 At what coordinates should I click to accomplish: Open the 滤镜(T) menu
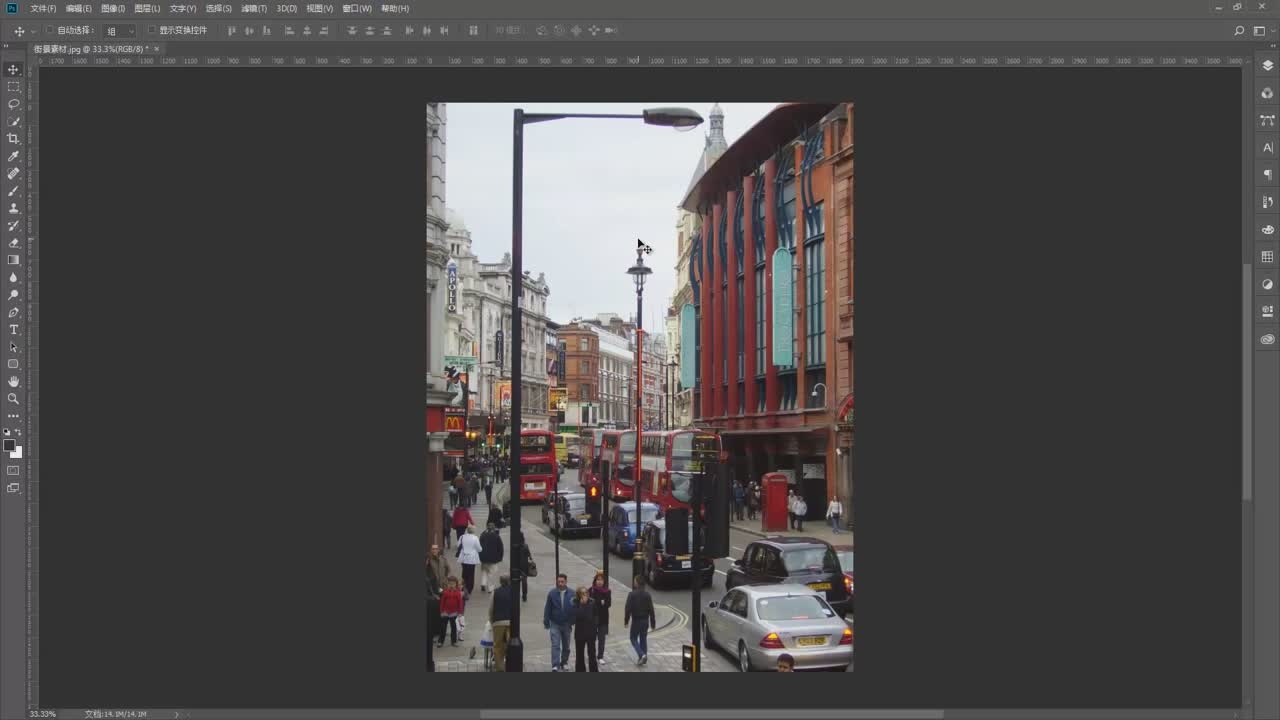(x=254, y=8)
